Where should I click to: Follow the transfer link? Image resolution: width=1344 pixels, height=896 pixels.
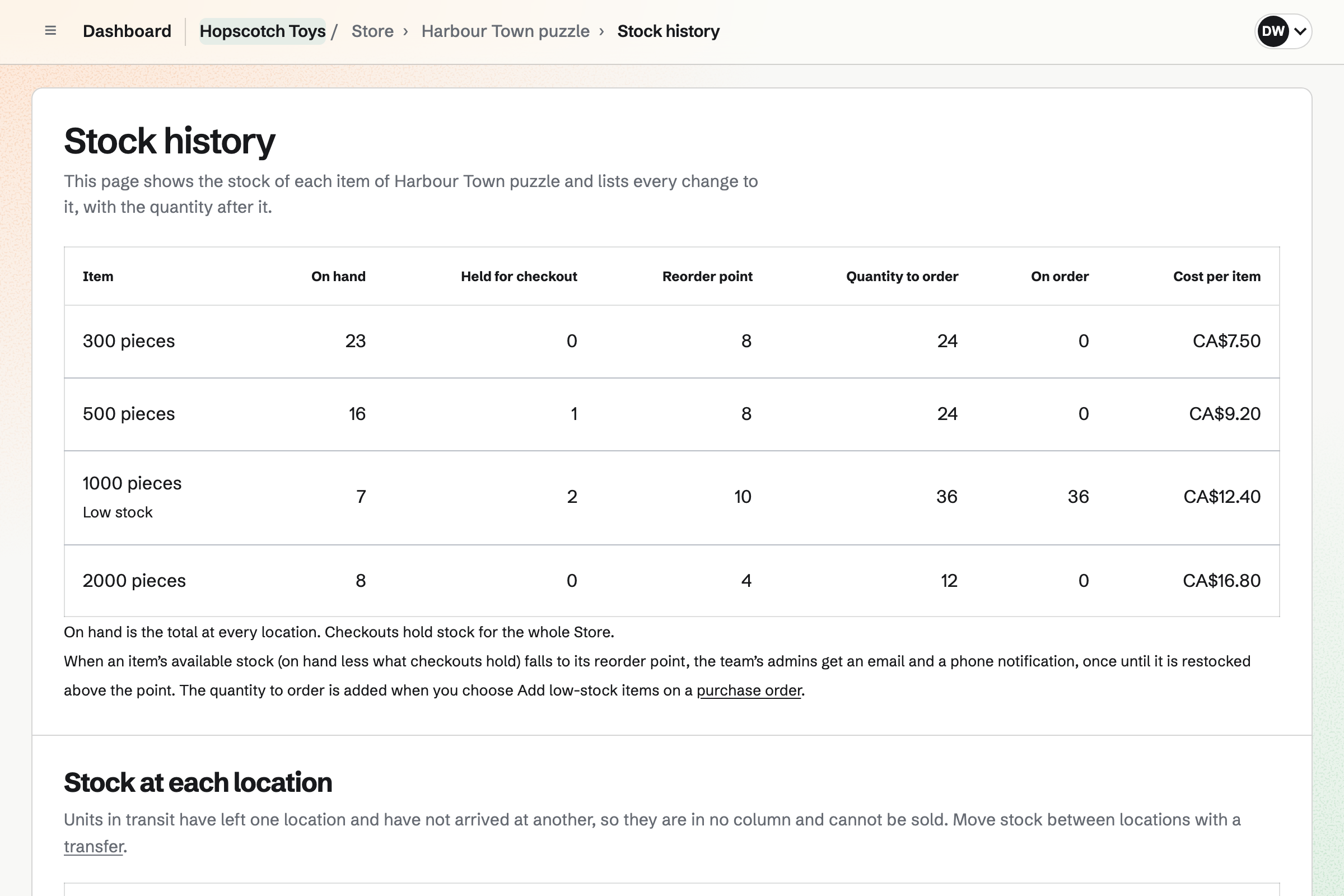point(94,846)
